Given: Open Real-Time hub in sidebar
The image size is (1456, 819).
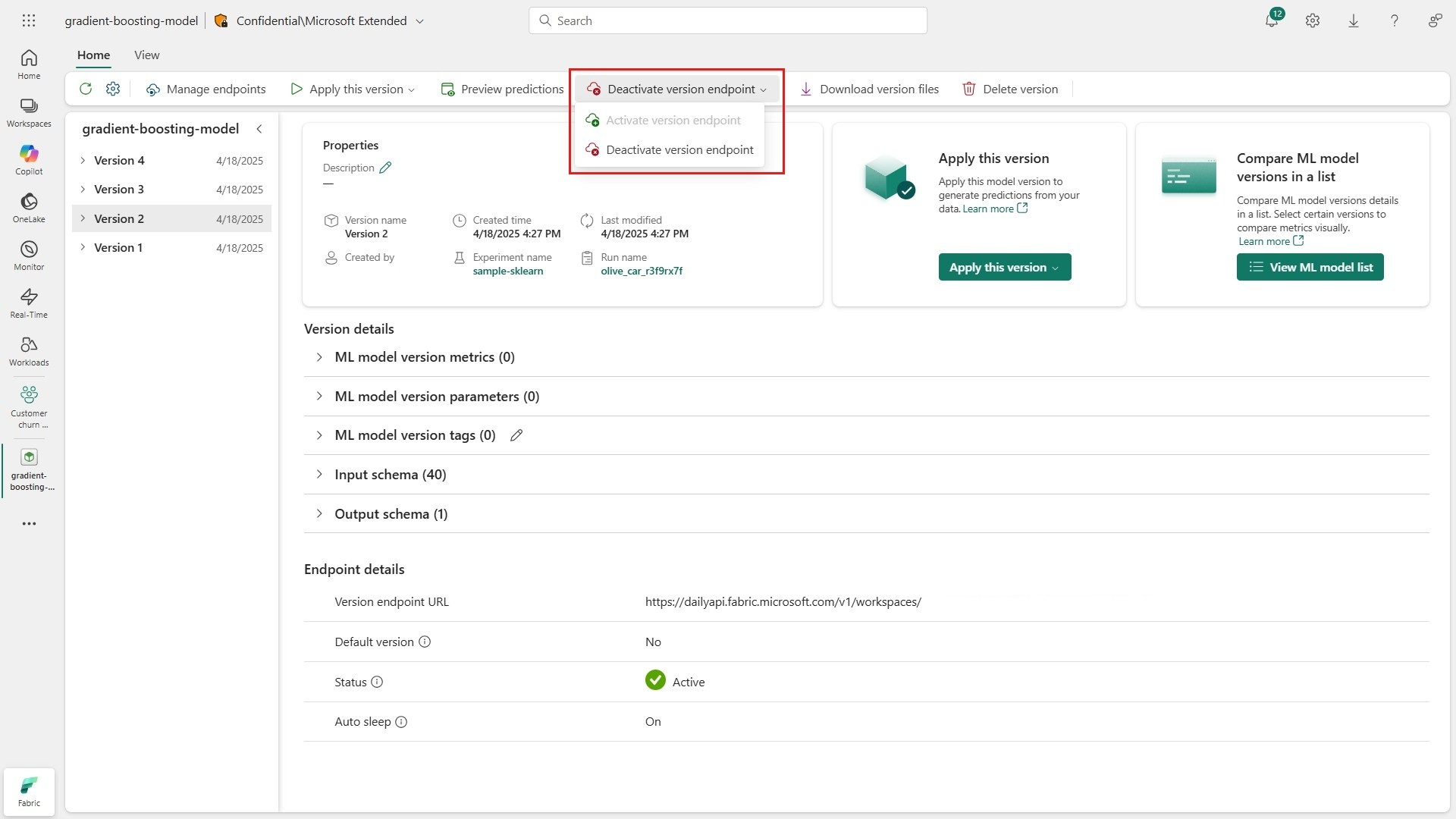Looking at the screenshot, I should pyautogui.click(x=29, y=303).
